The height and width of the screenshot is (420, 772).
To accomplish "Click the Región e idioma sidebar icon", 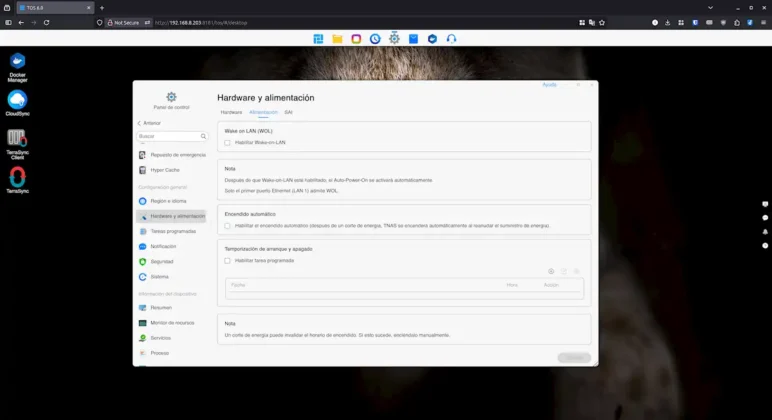I will 142,201.
